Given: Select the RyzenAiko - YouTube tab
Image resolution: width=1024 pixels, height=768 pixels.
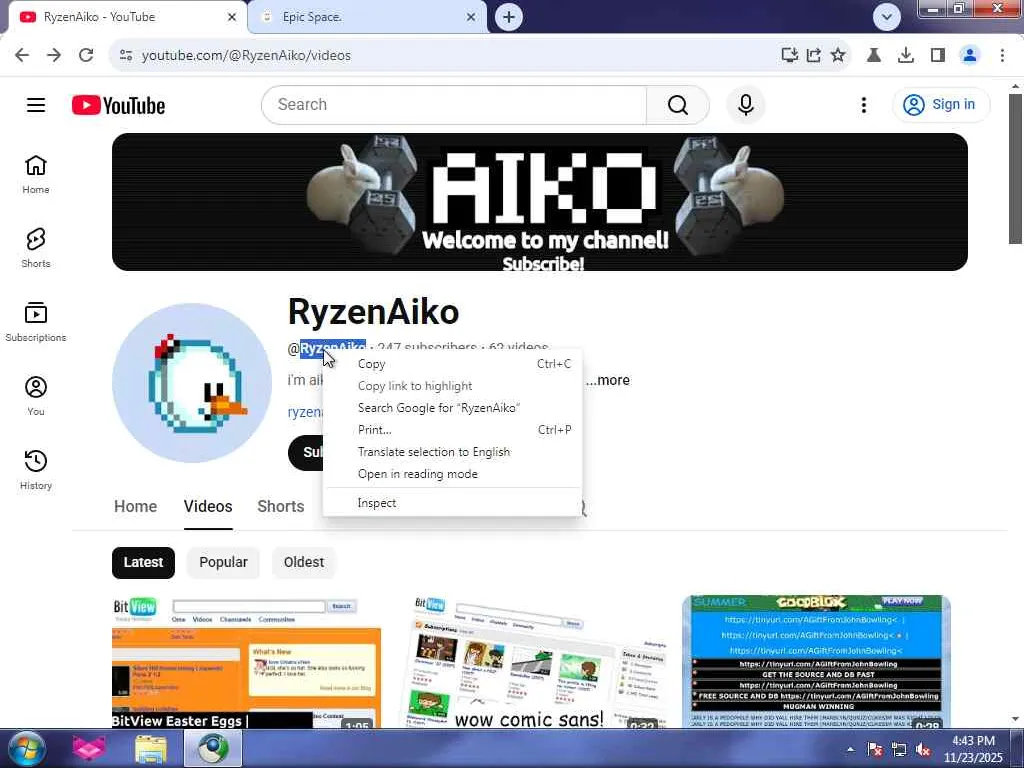Looking at the screenshot, I should [x=127, y=17].
